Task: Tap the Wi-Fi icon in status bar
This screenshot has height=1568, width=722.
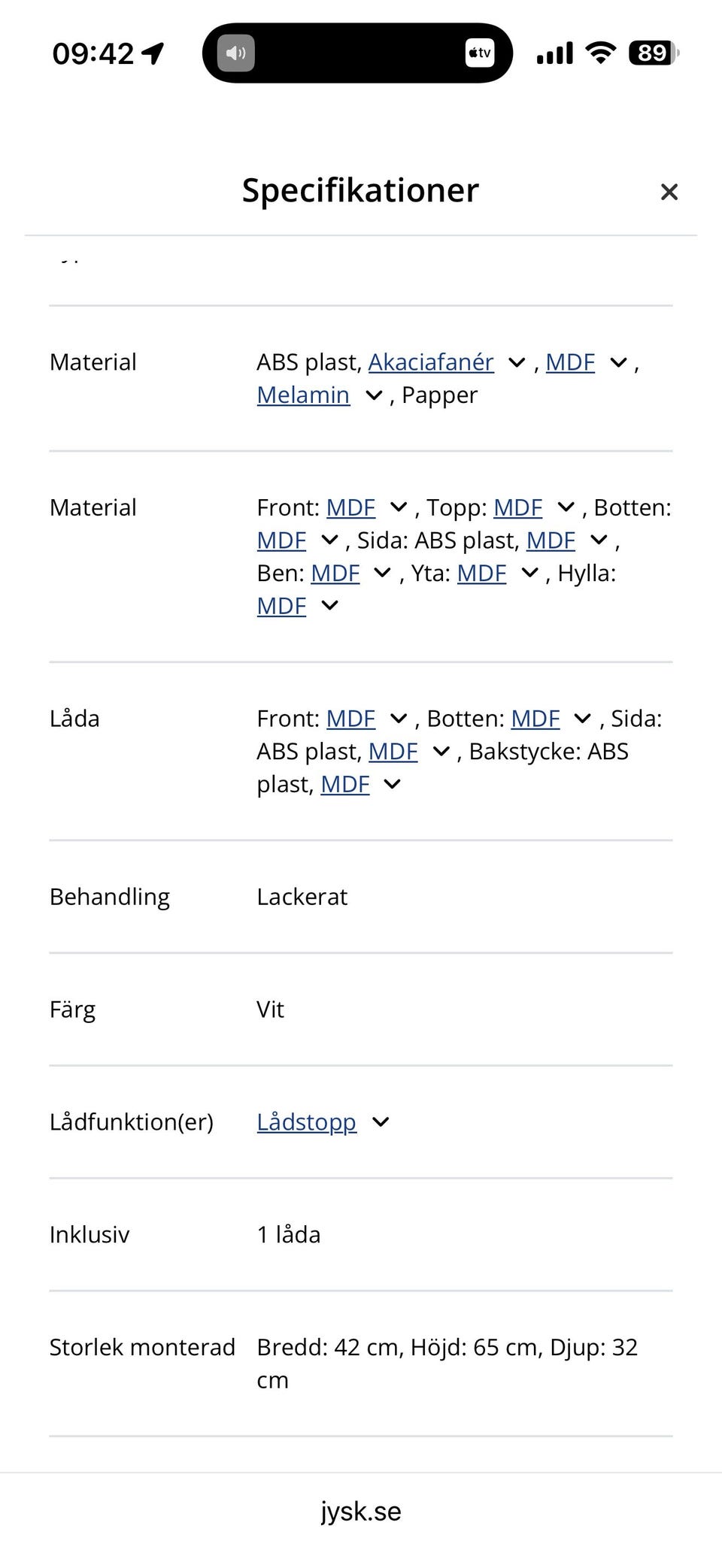Action: (x=600, y=53)
